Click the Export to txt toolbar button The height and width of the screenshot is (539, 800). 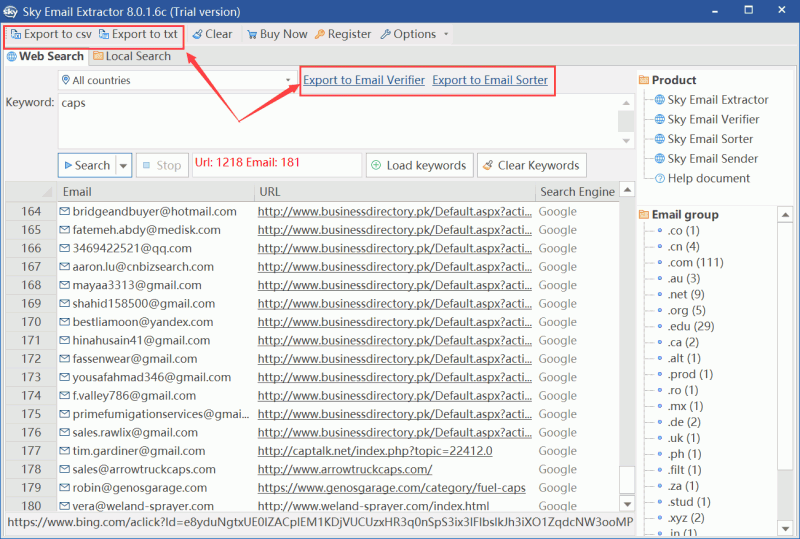[x=138, y=34]
